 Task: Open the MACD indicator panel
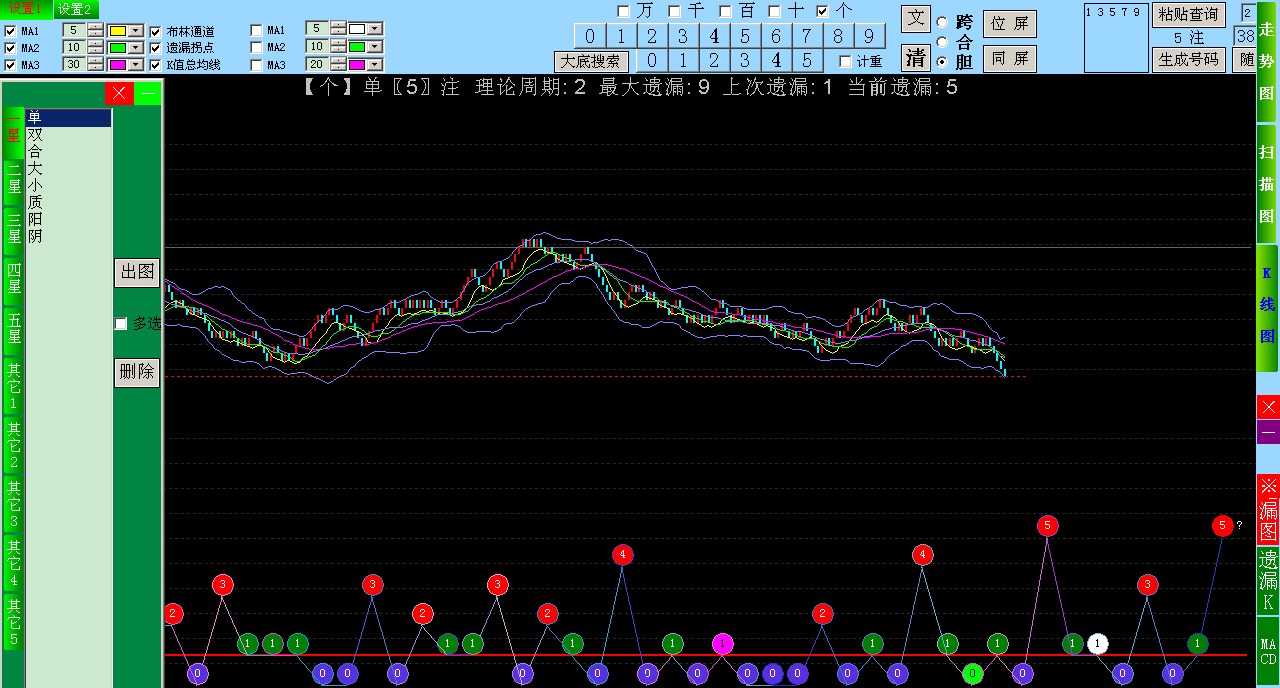1267,651
